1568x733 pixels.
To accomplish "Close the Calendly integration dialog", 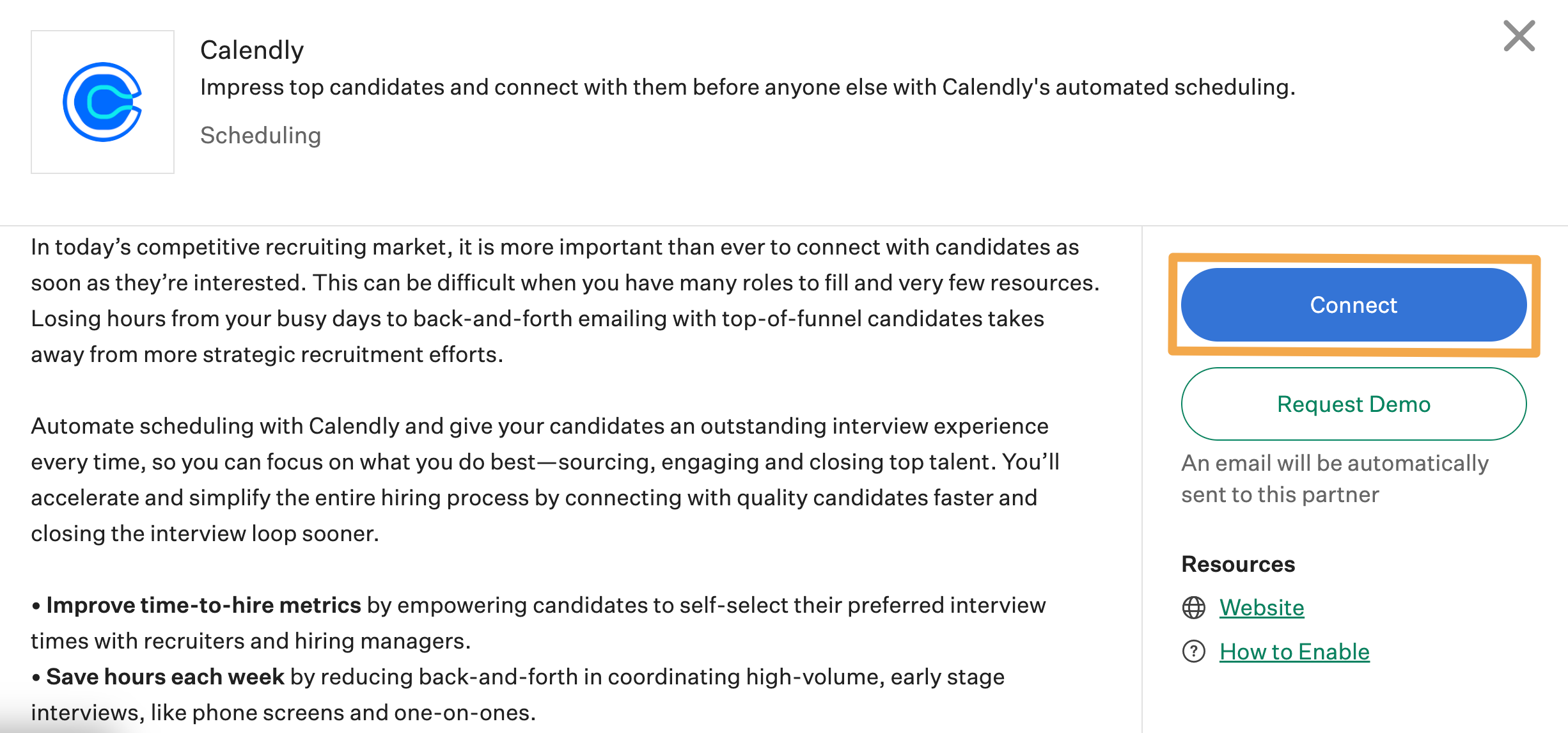I will [x=1519, y=36].
